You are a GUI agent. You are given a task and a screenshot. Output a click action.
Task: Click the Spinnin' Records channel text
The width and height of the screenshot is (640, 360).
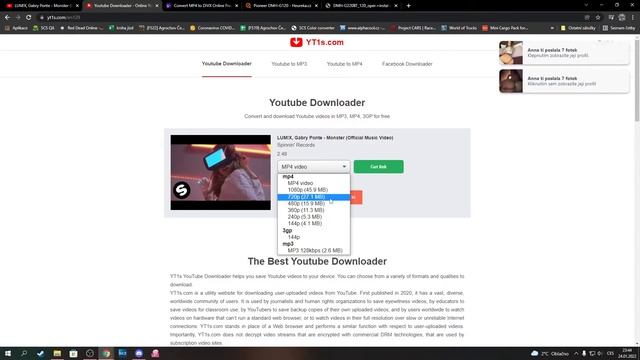pos(296,145)
